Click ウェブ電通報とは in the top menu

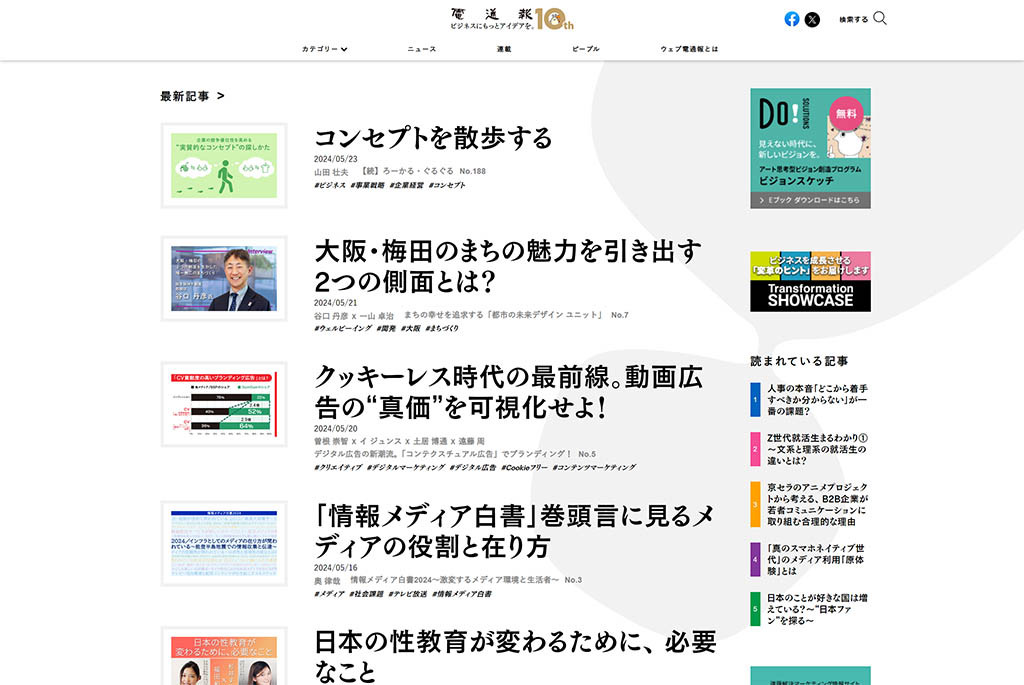pos(690,47)
